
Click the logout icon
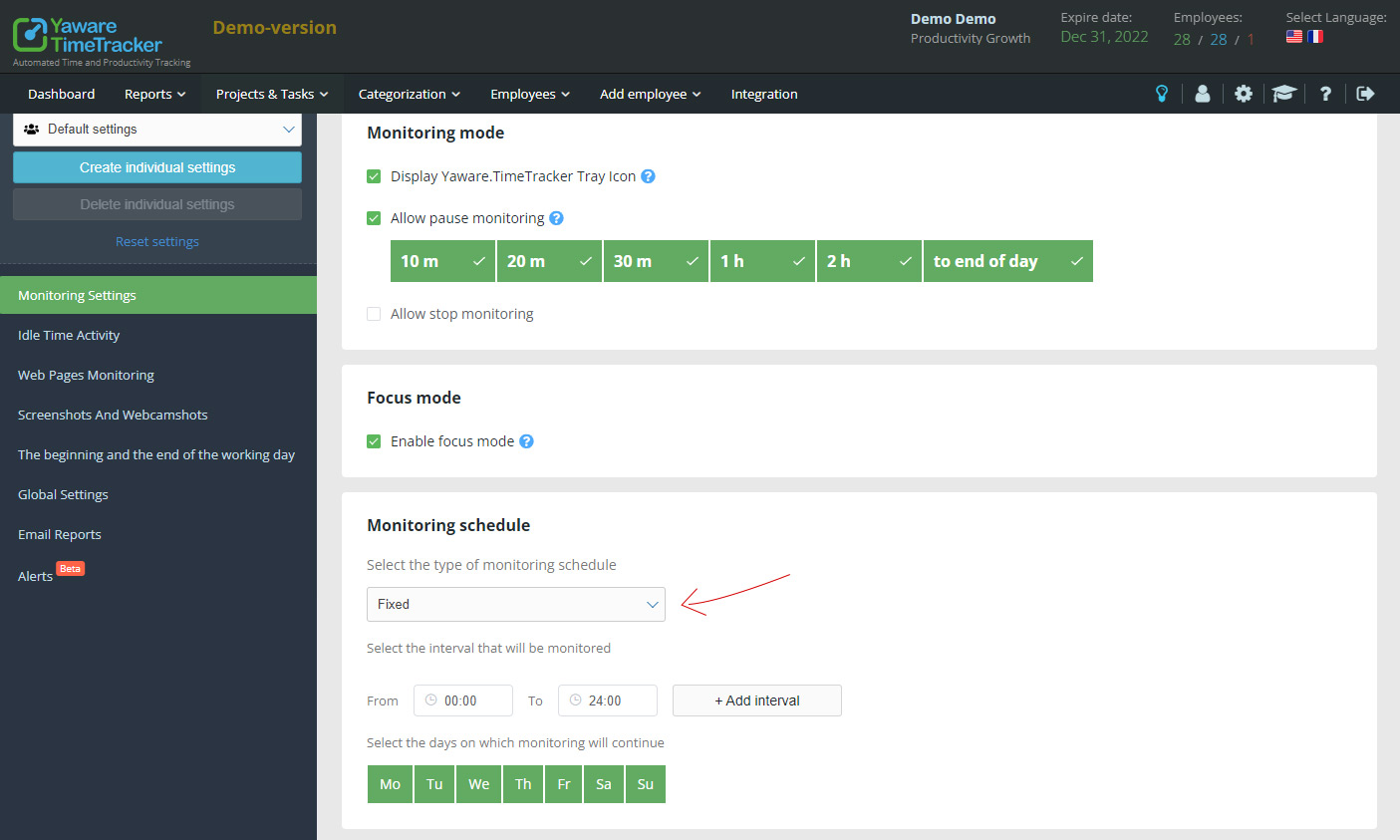[1365, 94]
